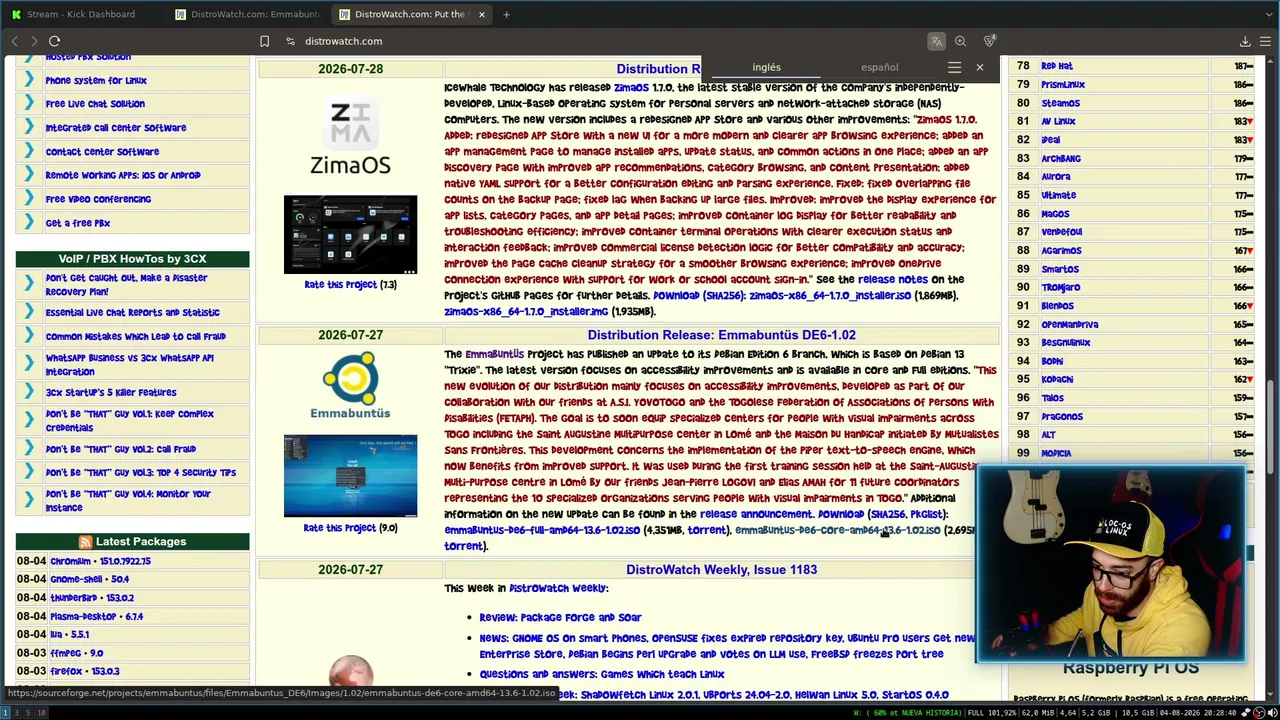Open Emmabuntüs 'release announcement' link

pos(756,514)
